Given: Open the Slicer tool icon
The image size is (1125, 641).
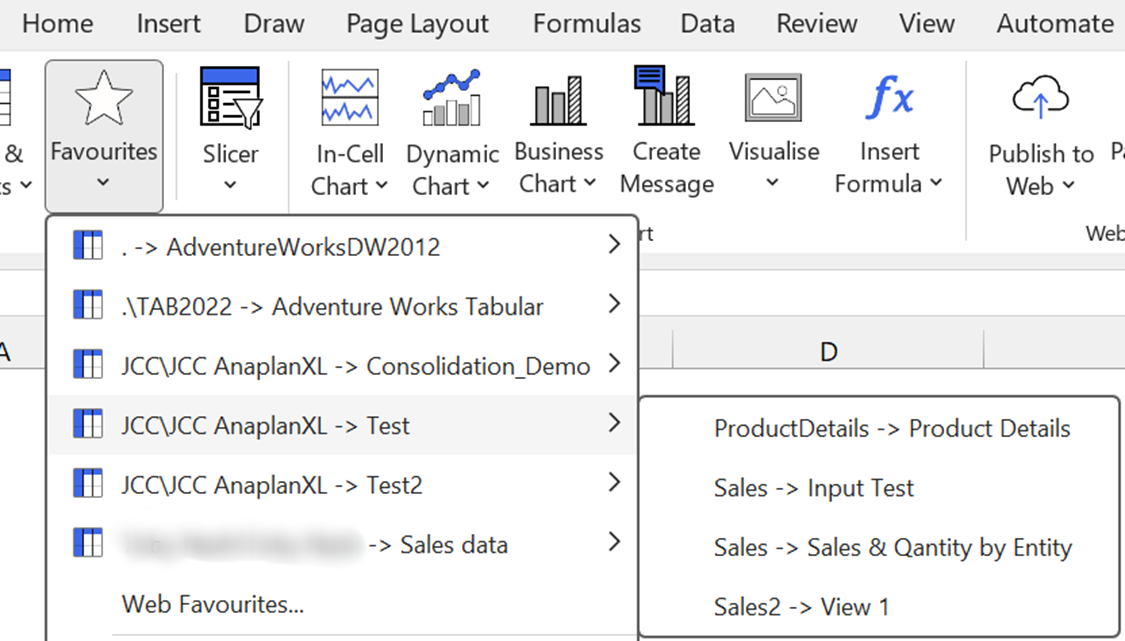Looking at the screenshot, I should pos(230,98).
